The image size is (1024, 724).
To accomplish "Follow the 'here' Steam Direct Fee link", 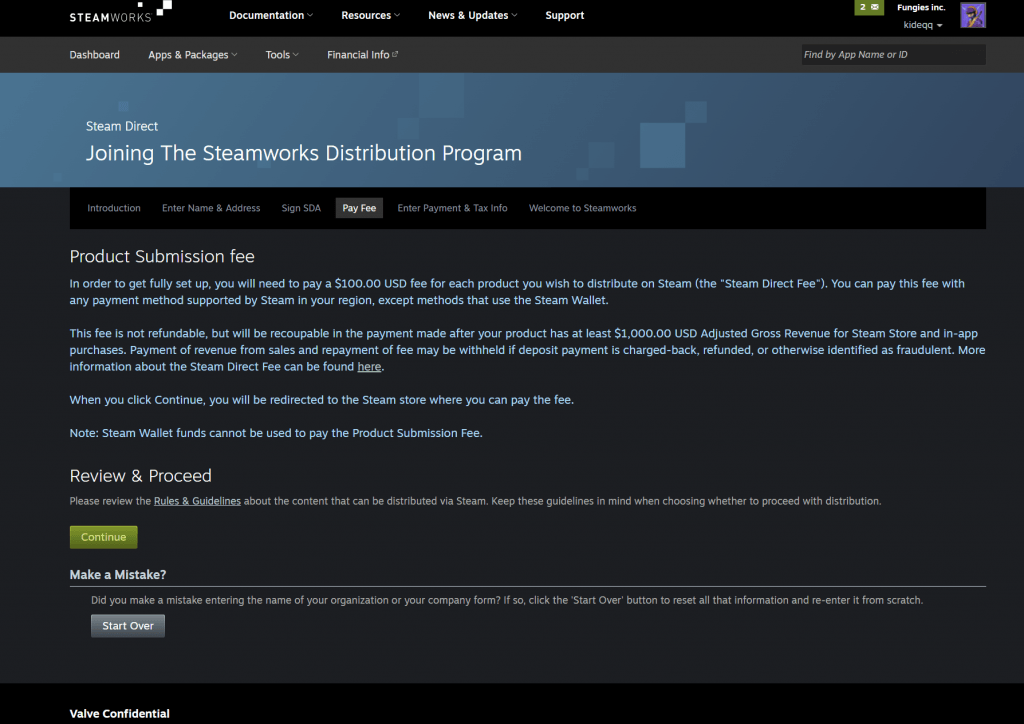I will tap(369, 367).
